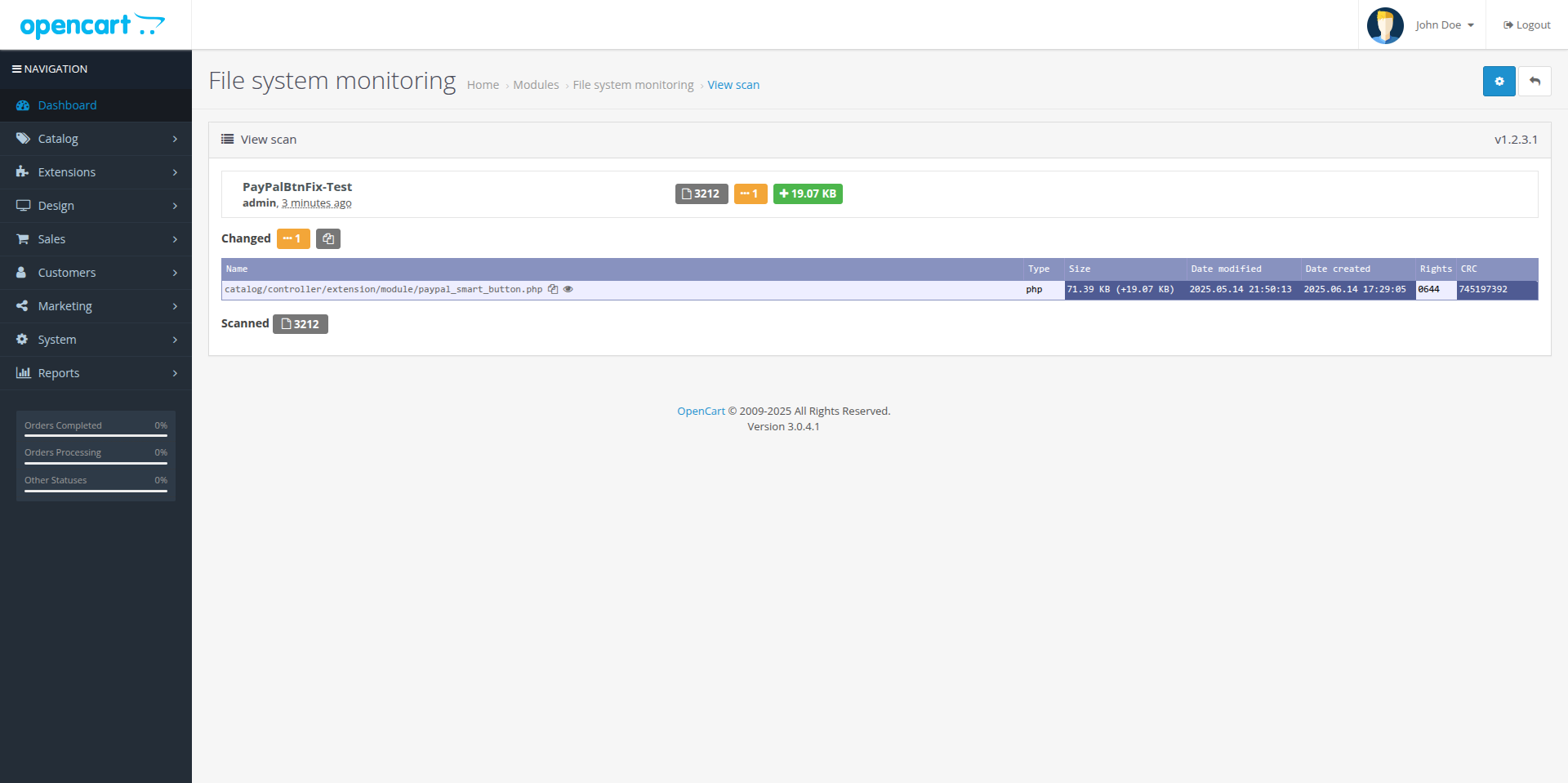
Task: Click the back arrow button
Action: [x=1535, y=82]
